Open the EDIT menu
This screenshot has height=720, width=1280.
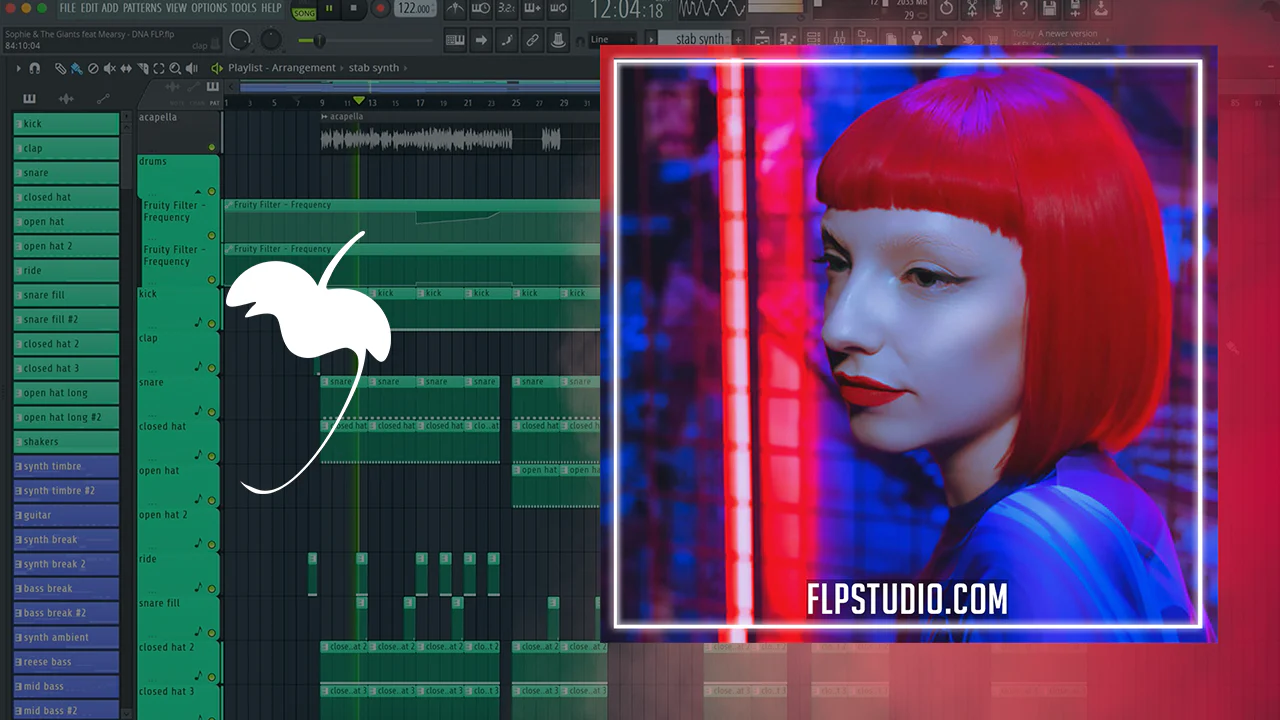pyautogui.click(x=89, y=8)
